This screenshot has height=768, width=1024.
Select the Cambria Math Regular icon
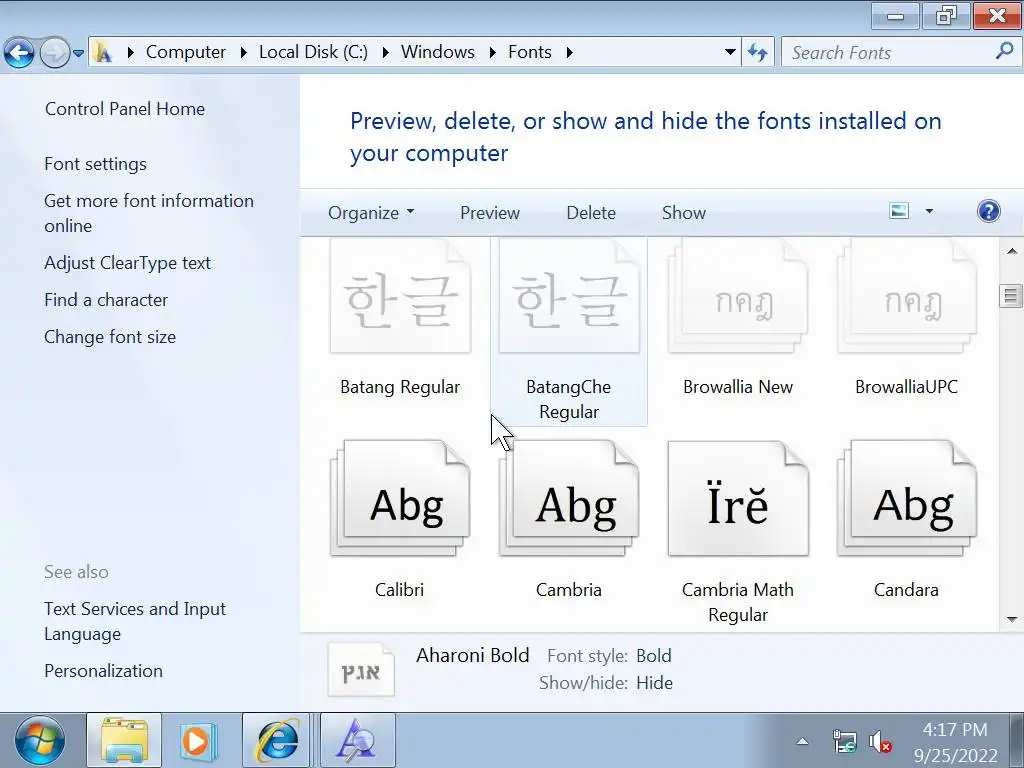coord(738,499)
